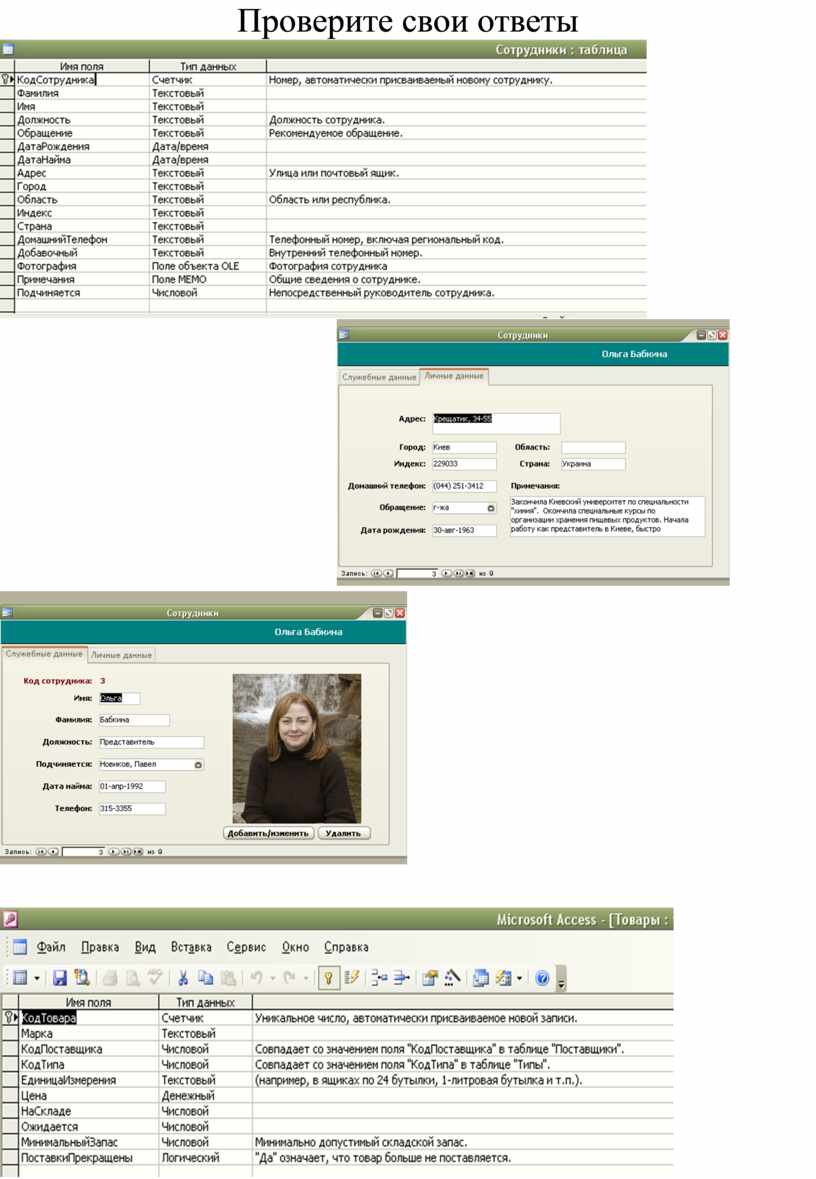This screenshot has height=1179, width=816.
Task: Open the Сервис menu
Action: point(246,947)
